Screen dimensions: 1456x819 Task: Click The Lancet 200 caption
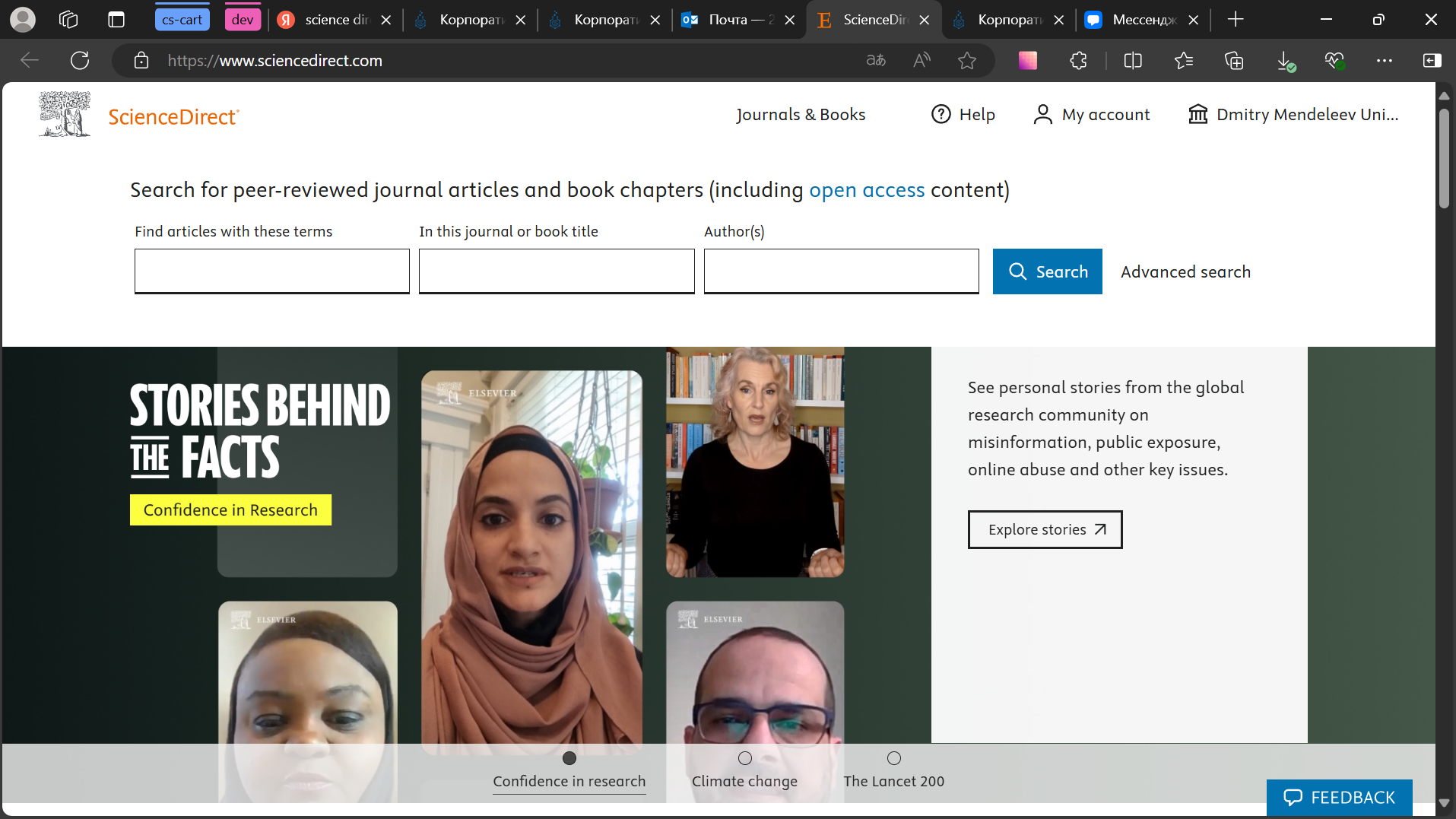point(893,782)
